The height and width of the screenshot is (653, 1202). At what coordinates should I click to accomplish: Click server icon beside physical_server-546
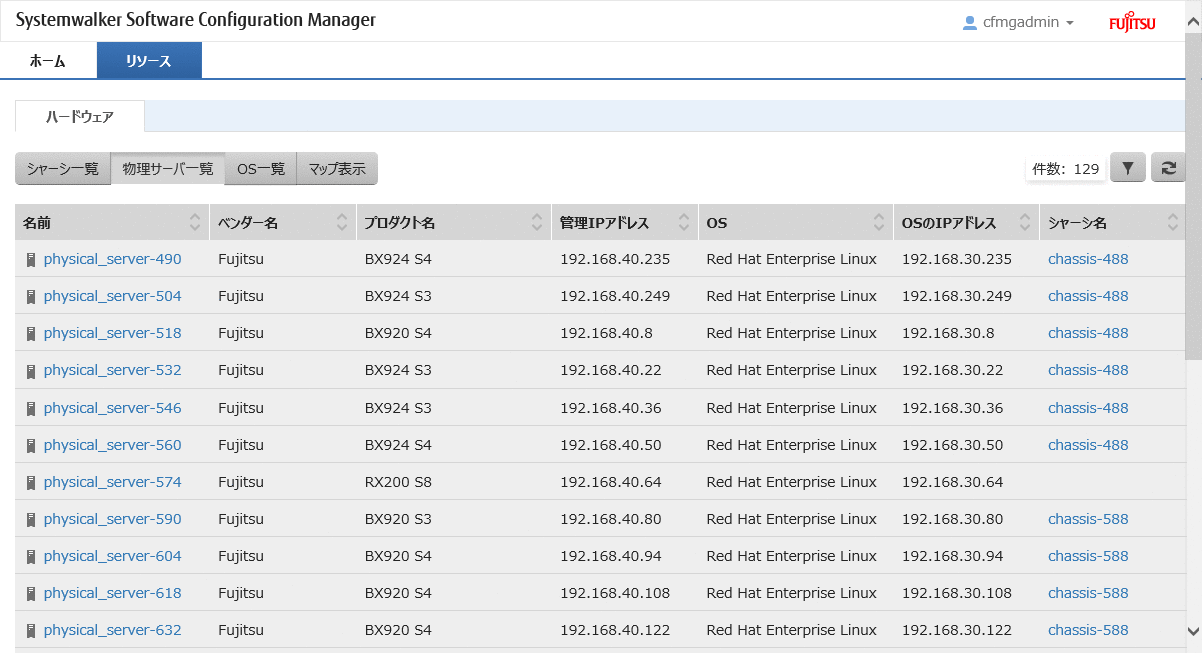31,408
